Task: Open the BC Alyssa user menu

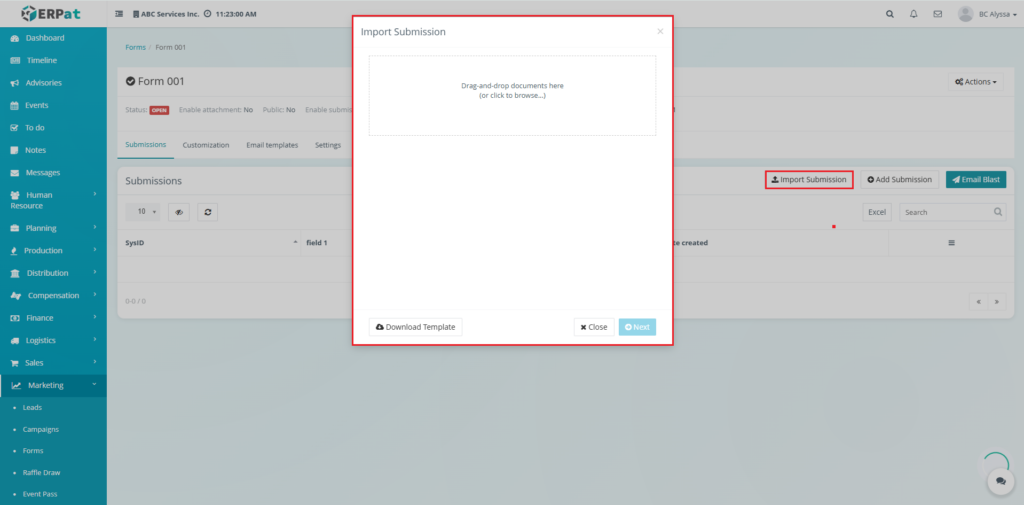Action: point(987,14)
